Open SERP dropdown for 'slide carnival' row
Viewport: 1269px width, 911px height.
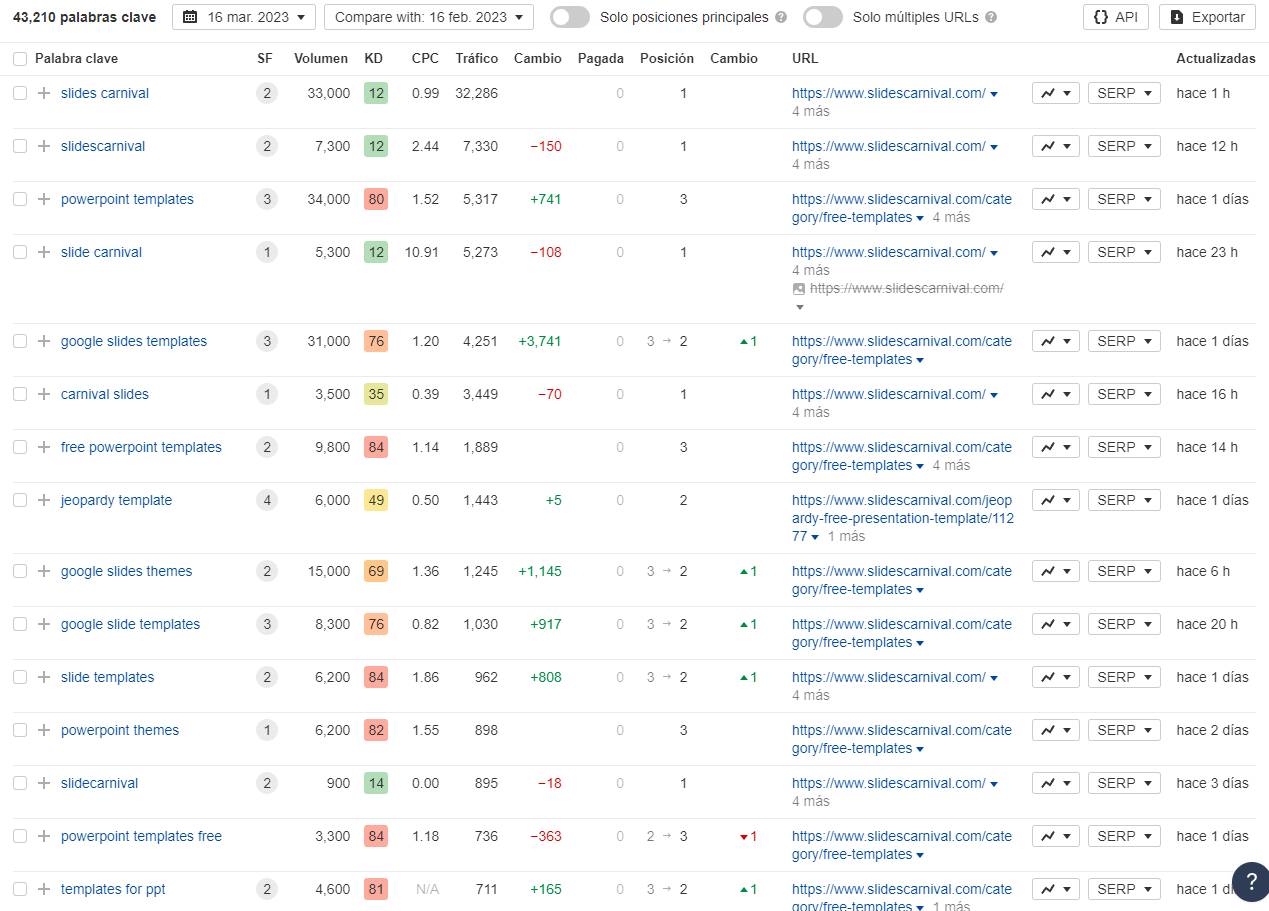(1124, 252)
